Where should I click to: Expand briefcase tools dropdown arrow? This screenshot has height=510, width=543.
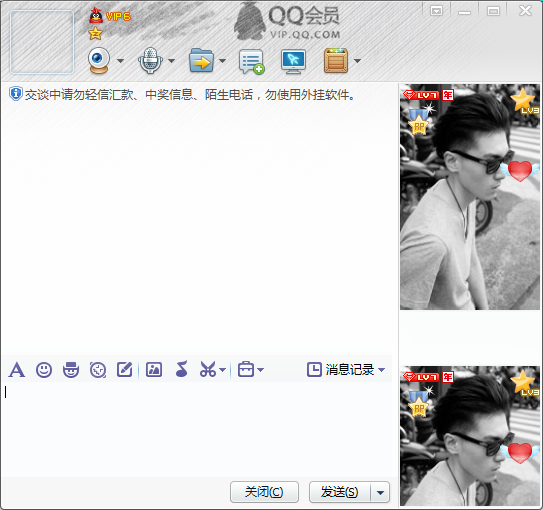[x=260, y=370]
